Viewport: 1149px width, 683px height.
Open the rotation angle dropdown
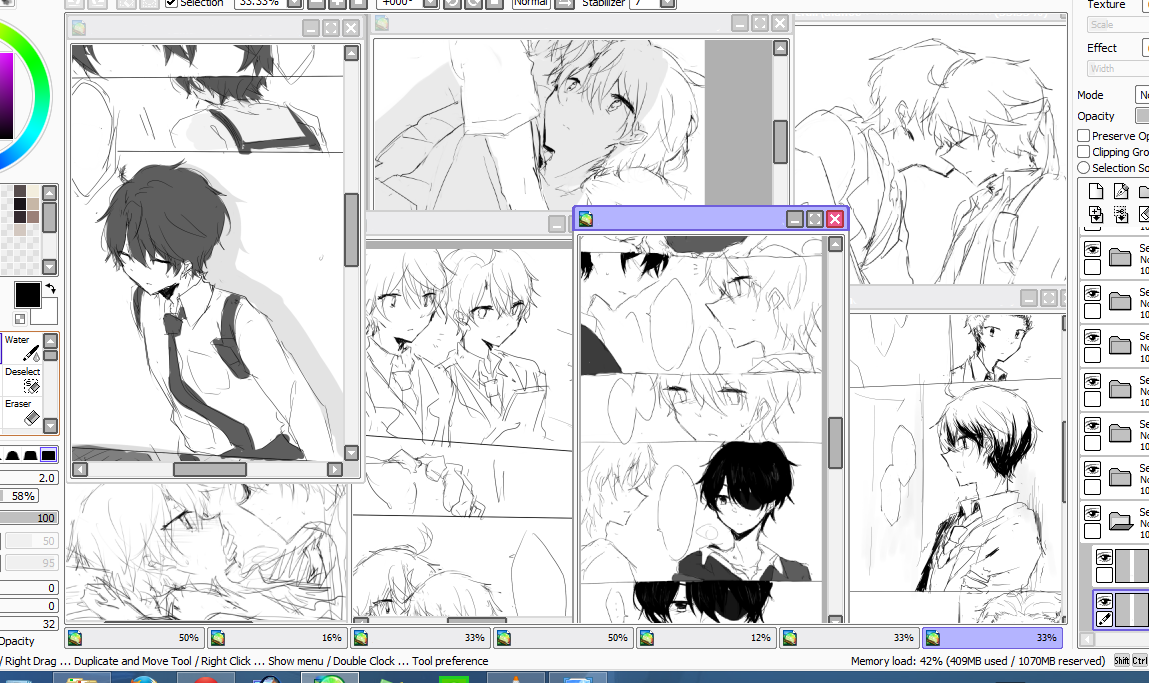click(431, 3)
